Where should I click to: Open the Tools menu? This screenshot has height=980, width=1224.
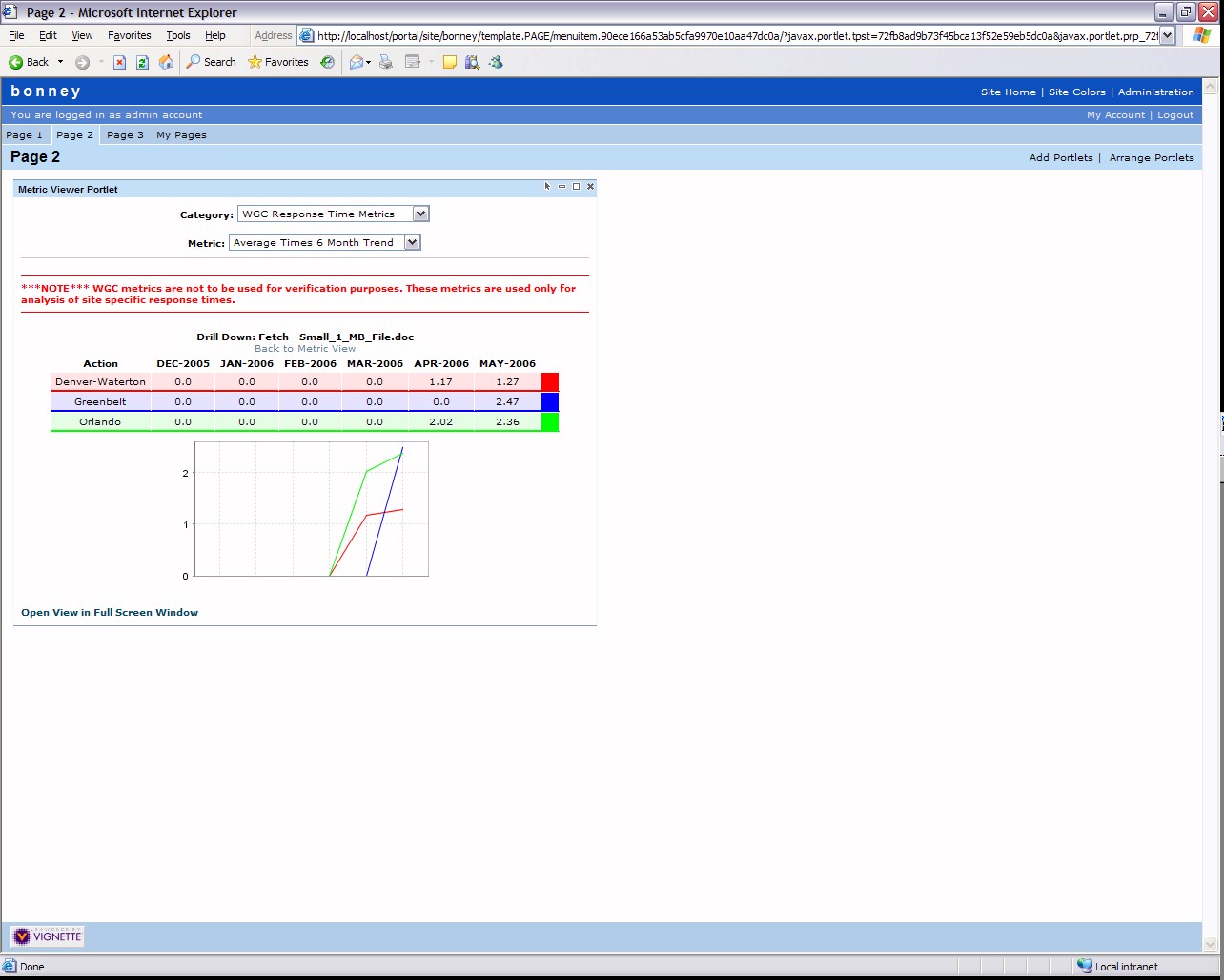pos(178,35)
